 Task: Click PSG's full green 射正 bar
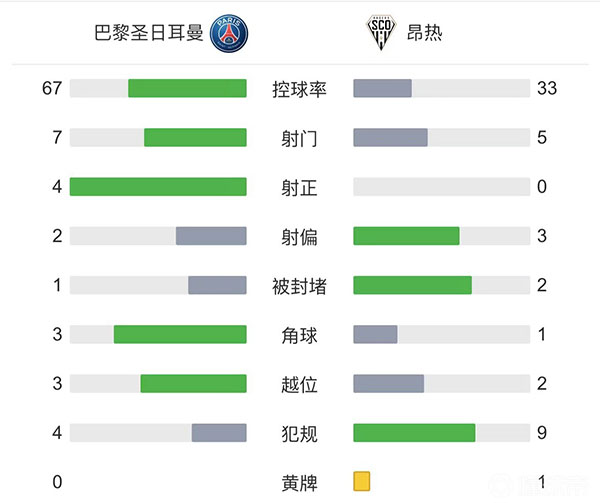pos(158,187)
